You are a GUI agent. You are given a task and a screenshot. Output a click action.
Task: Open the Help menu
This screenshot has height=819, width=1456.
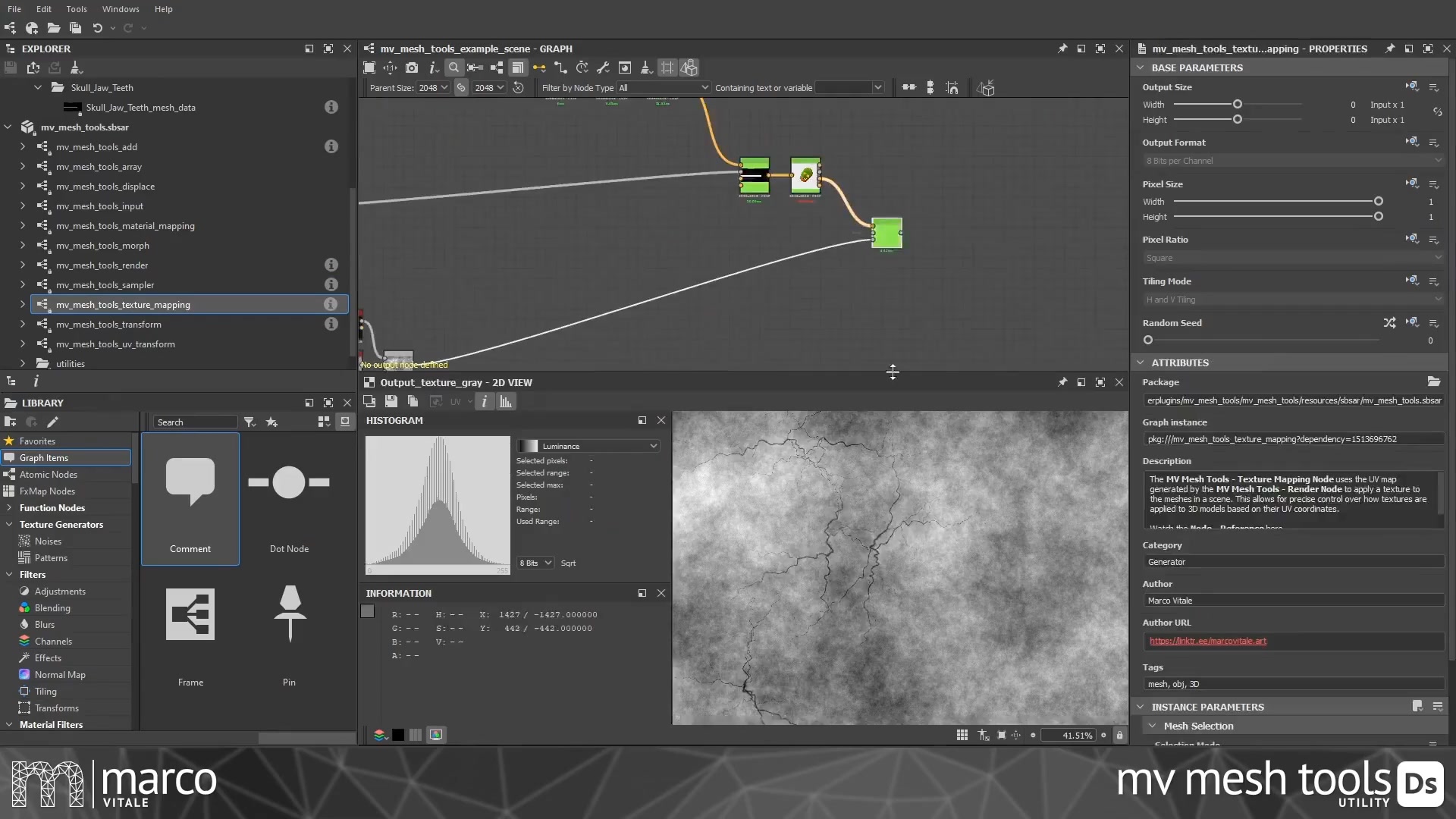(164, 9)
